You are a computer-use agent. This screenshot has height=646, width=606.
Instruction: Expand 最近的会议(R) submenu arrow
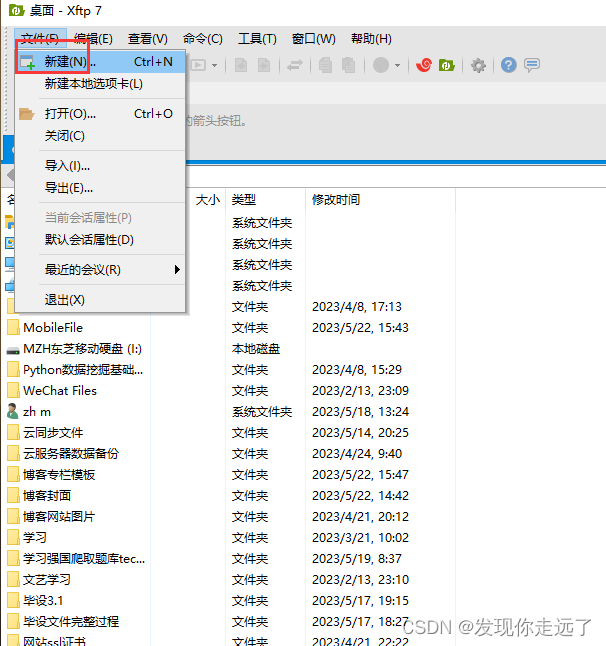pyautogui.click(x=177, y=269)
